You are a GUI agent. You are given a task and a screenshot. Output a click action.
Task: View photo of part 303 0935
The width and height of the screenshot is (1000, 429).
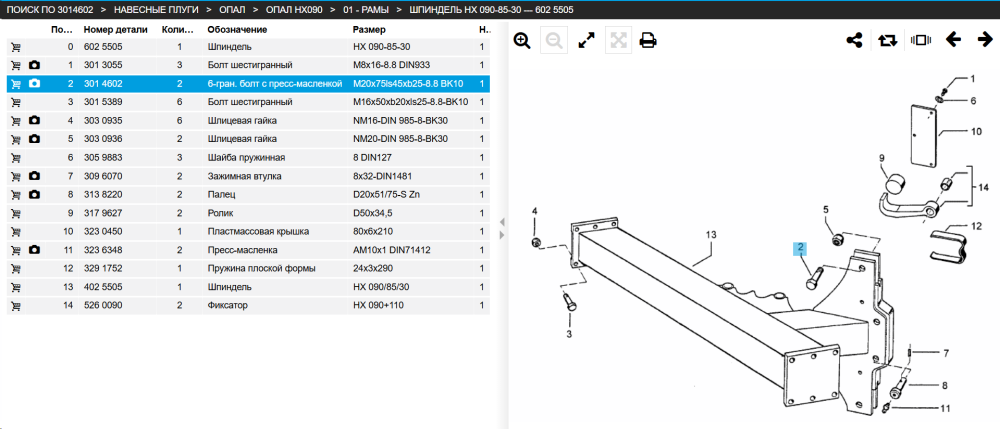click(x=34, y=120)
